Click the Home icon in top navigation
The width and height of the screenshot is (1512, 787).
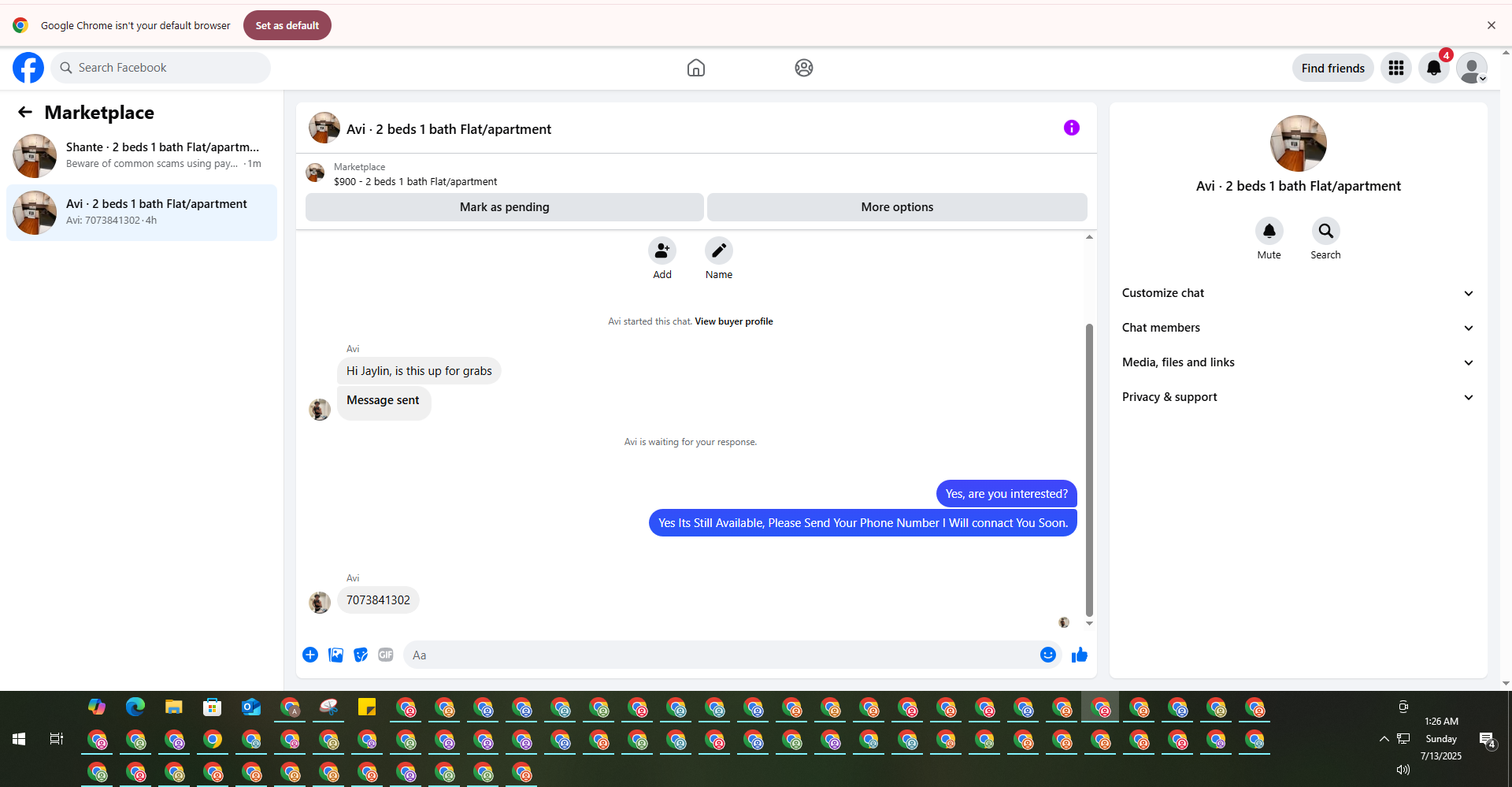(696, 68)
